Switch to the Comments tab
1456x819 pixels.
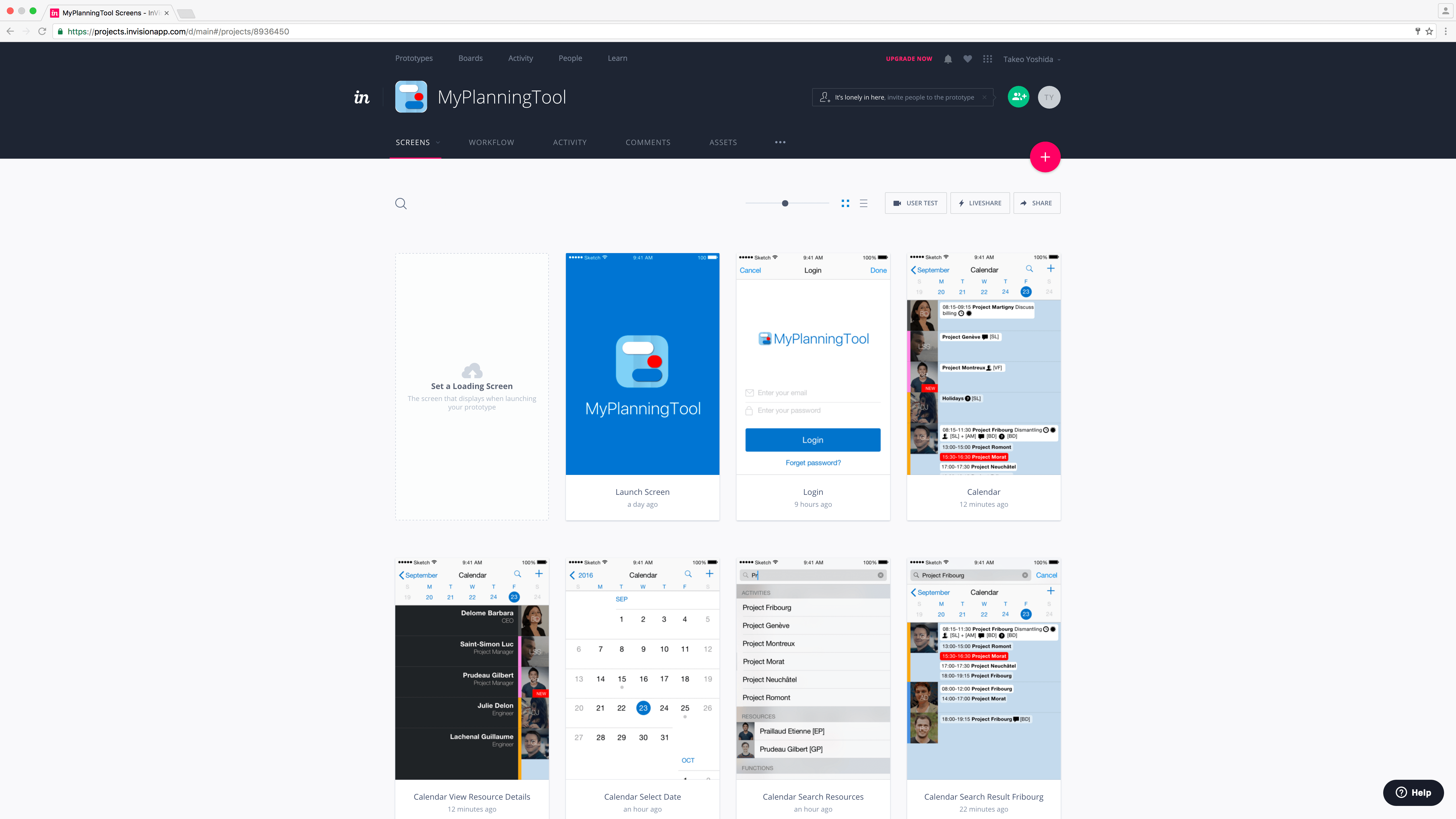click(648, 142)
